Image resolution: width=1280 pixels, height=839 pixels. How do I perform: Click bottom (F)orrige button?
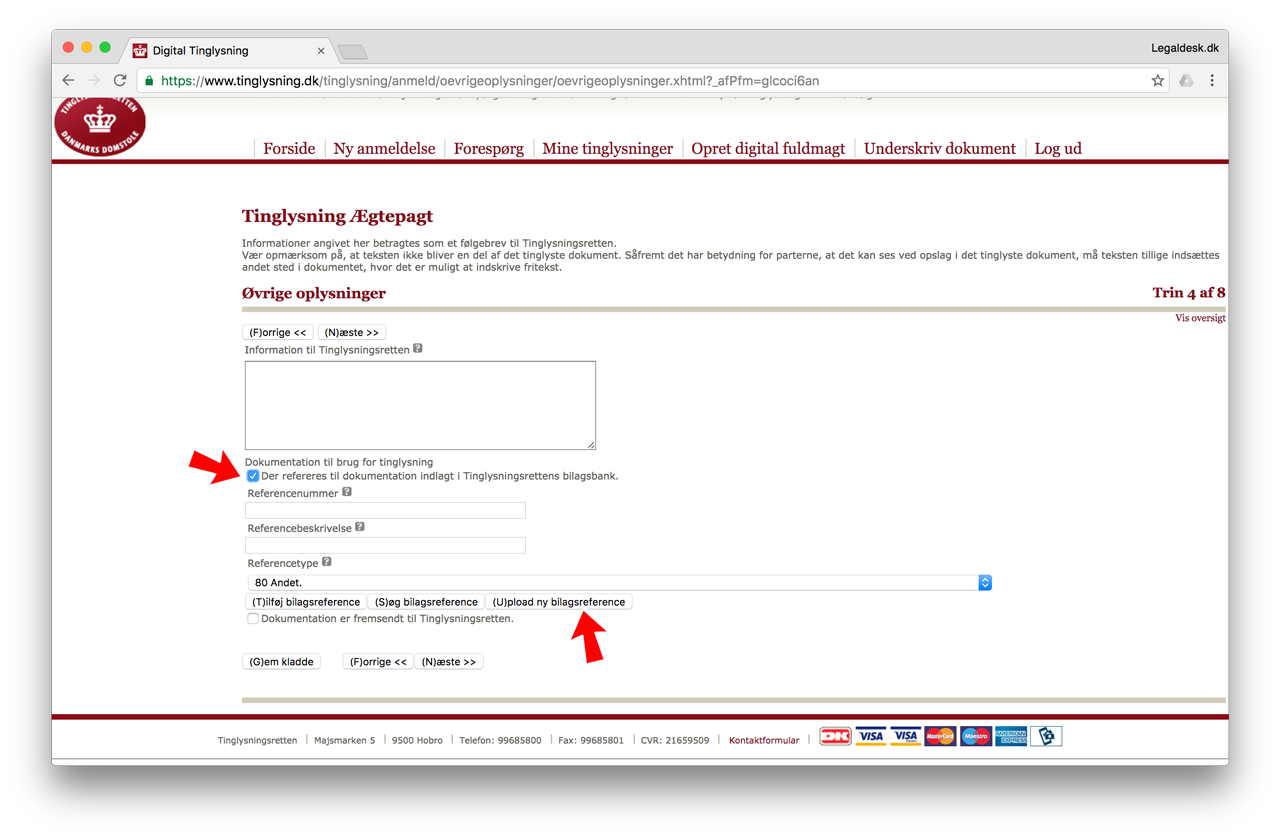pos(378,662)
